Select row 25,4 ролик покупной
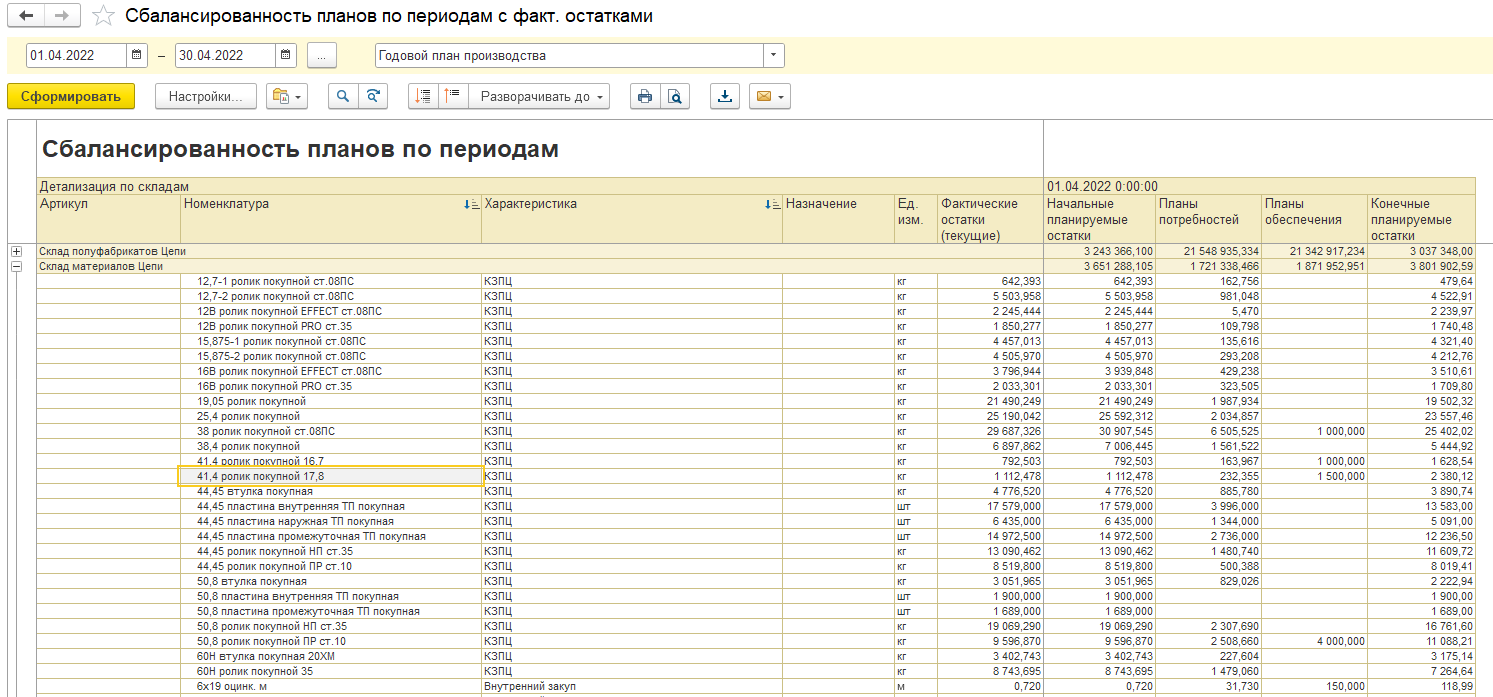 tap(248, 416)
